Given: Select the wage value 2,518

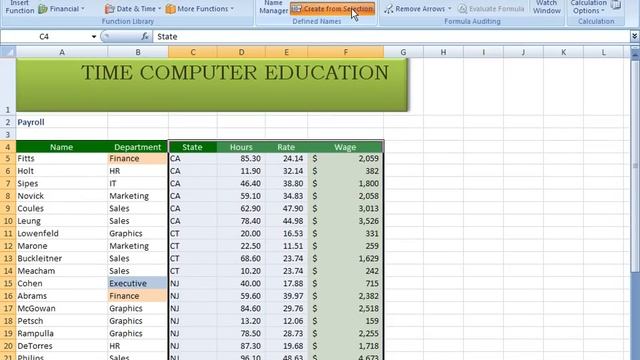Looking at the screenshot, I should click(x=345, y=309).
